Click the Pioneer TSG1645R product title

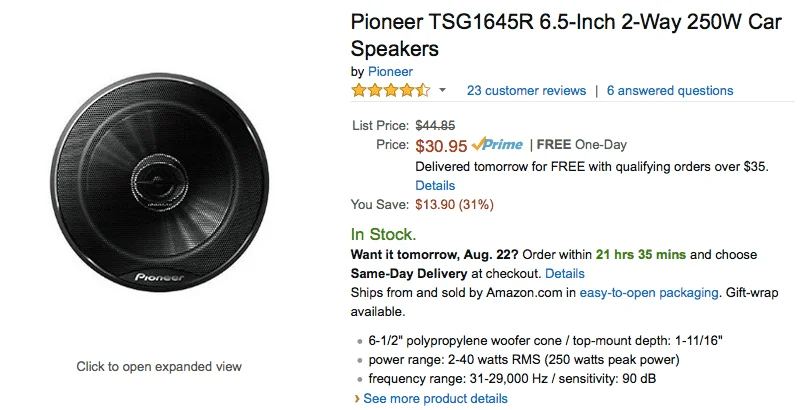566,35
